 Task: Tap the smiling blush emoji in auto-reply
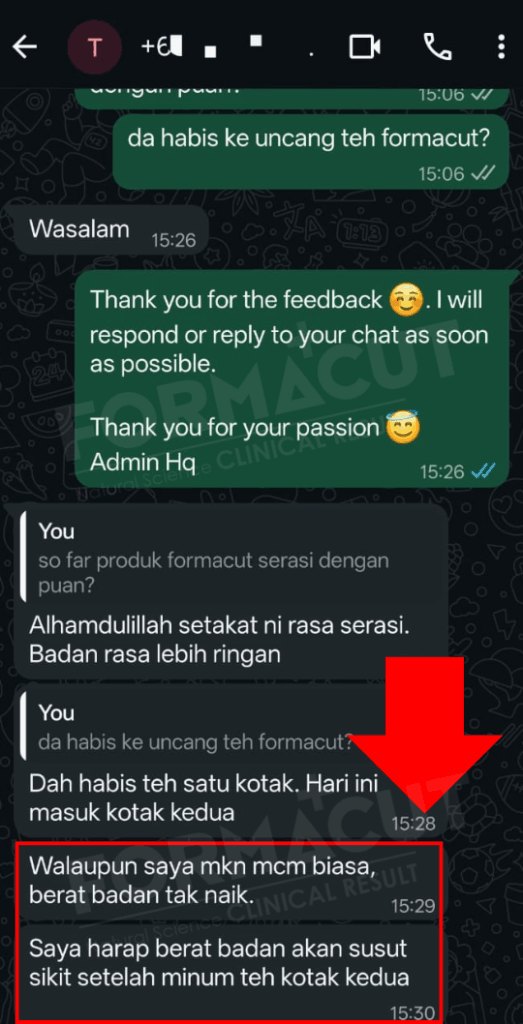tap(405, 301)
